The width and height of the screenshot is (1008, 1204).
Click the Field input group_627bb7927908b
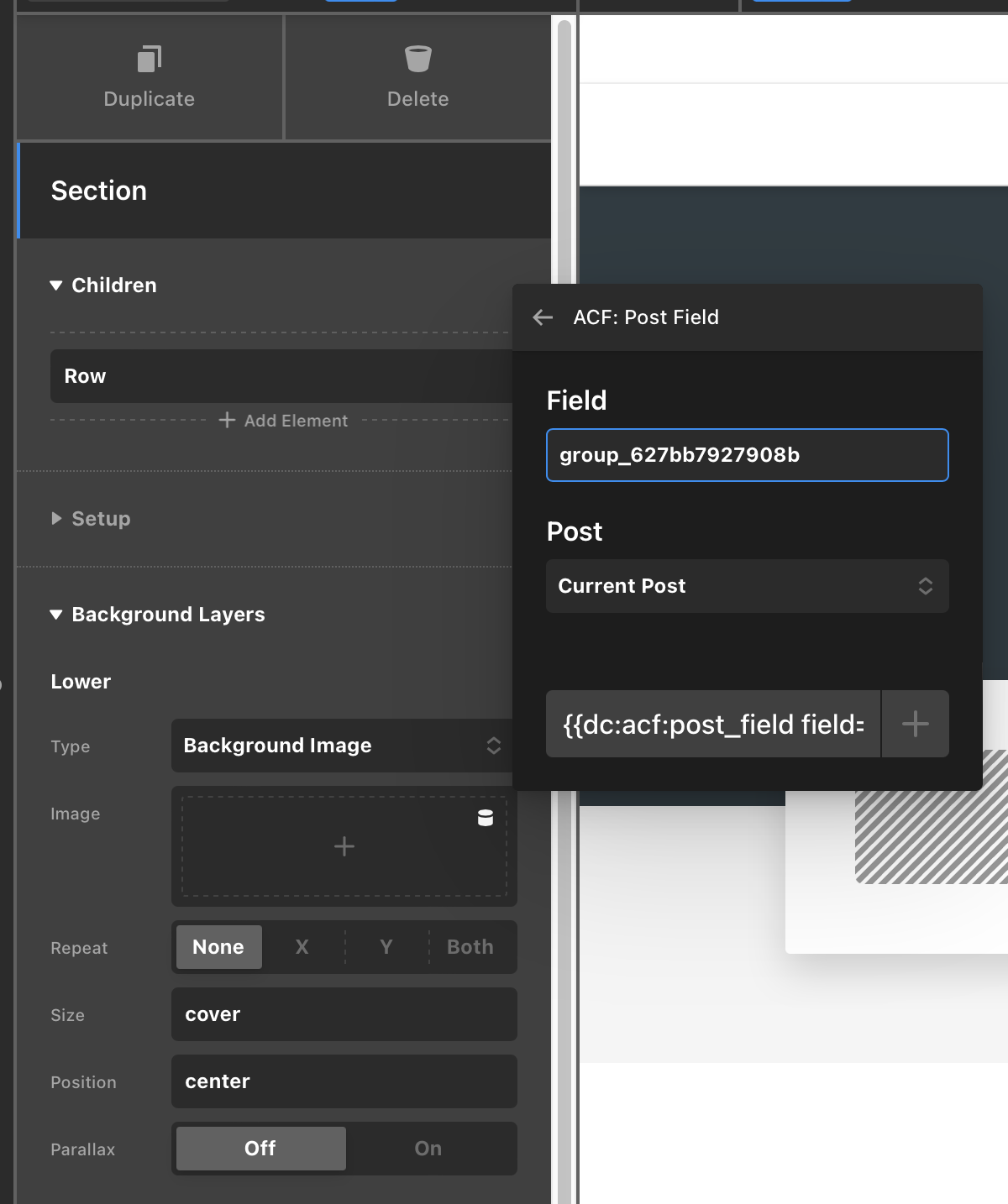point(748,455)
